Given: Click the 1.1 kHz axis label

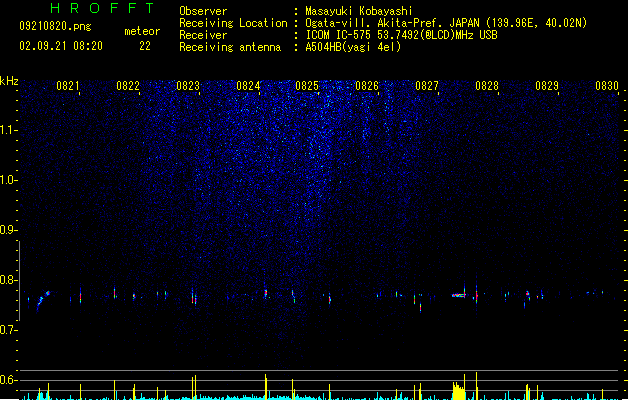Looking at the screenshot, I should (9, 130).
